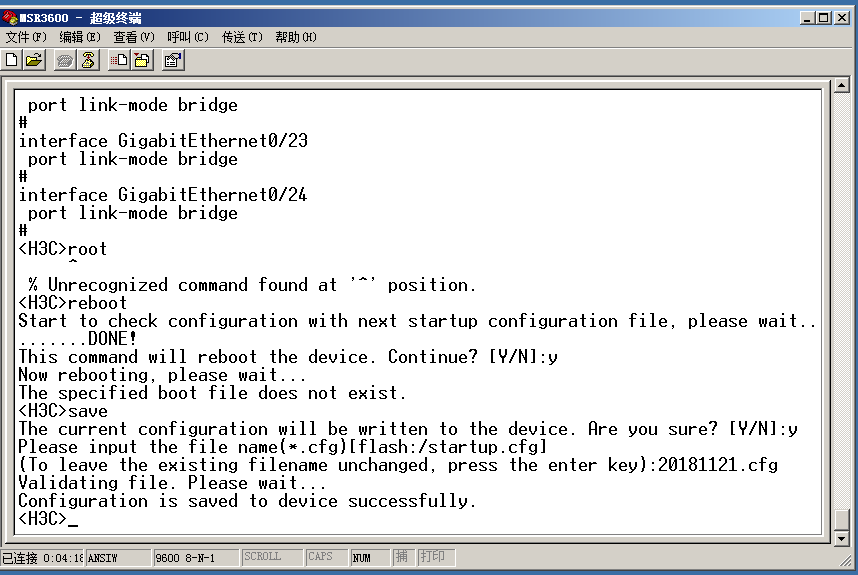This screenshot has height=575, width=858.
Task: Click the Disconnect phone toolbar icon
Action: pyautogui.click(x=88, y=61)
